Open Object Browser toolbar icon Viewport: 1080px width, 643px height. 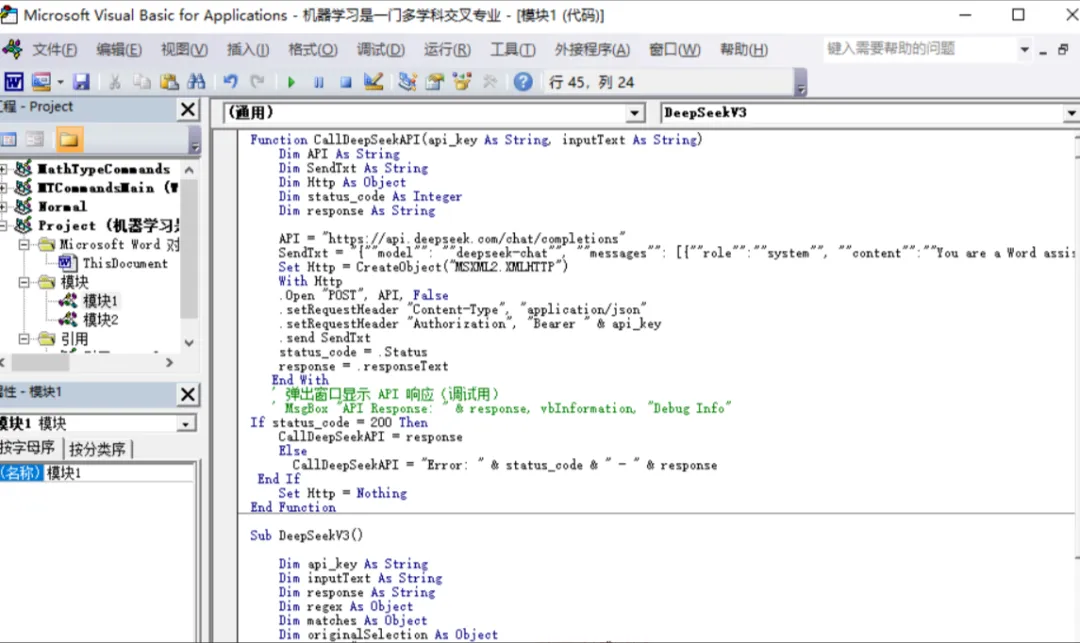pos(461,82)
